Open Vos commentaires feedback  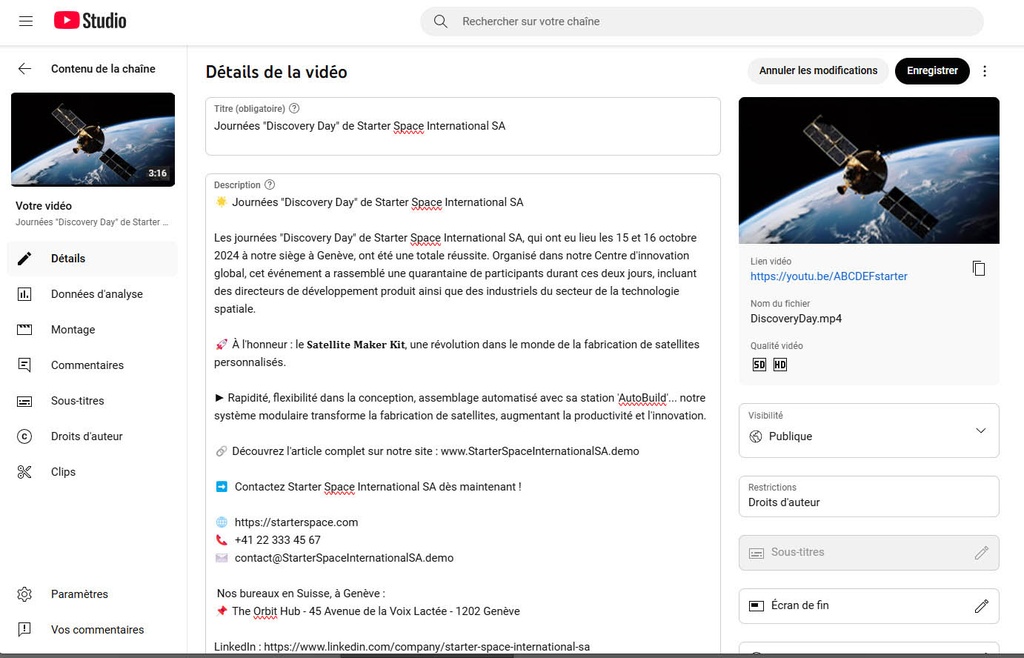[92, 629]
